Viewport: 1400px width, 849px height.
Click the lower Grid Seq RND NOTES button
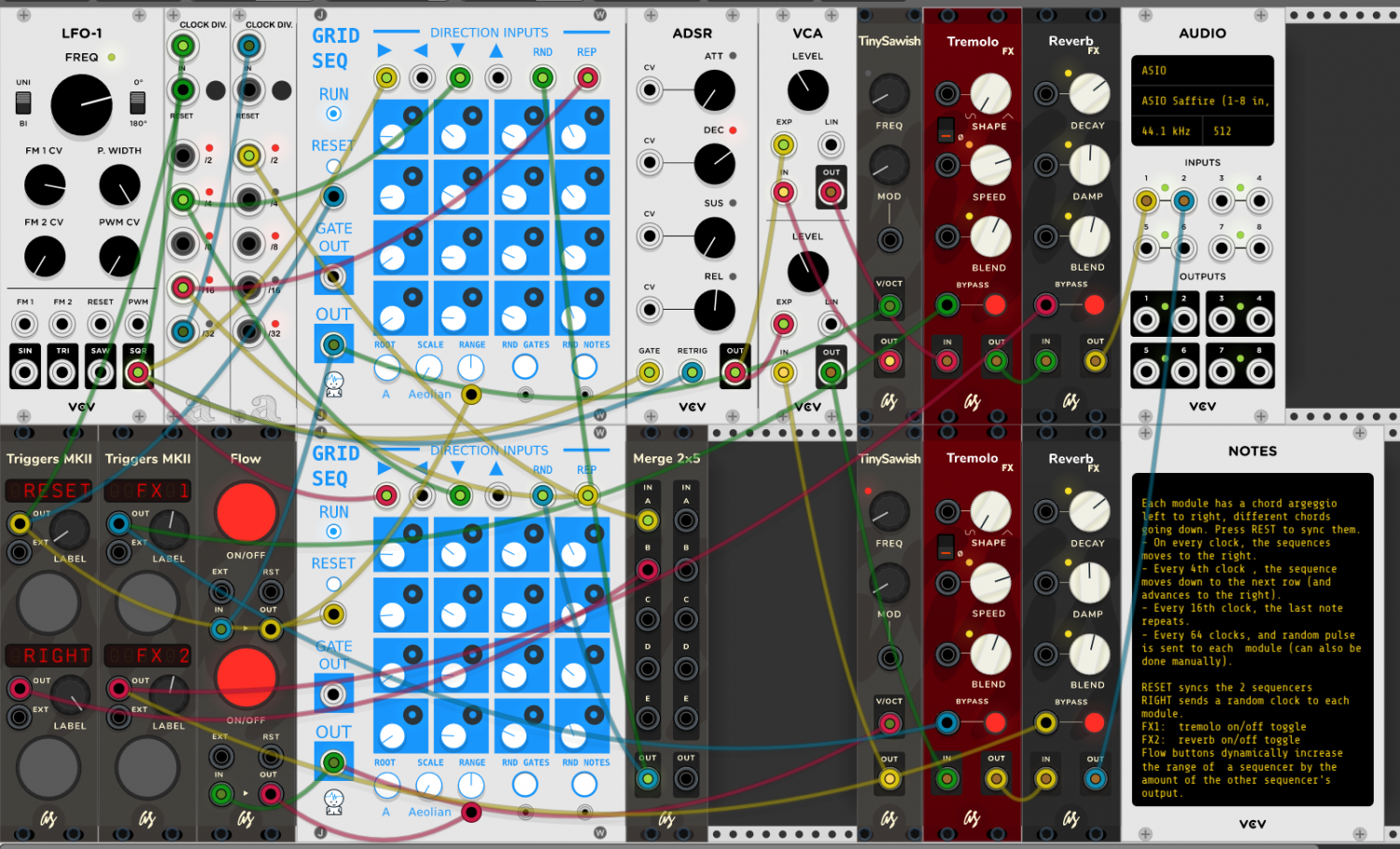pos(584,785)
